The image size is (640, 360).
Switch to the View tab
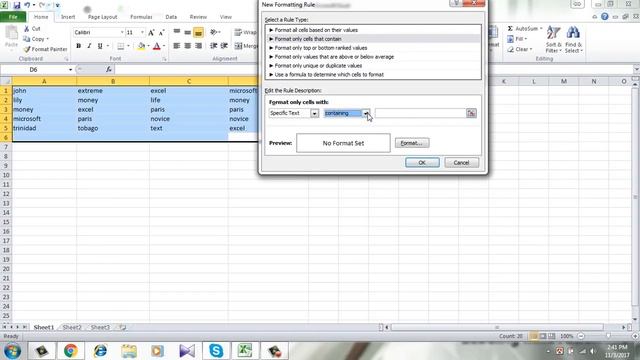[x=225, y=17]
